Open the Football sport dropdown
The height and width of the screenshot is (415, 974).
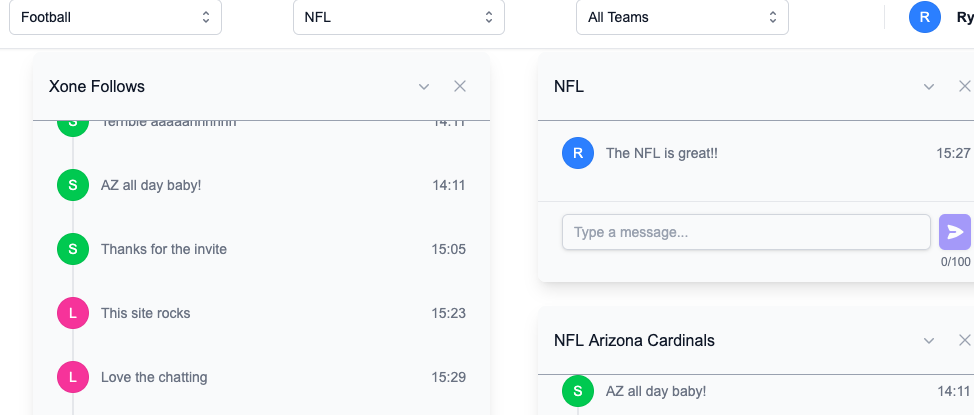pos(115,17)
